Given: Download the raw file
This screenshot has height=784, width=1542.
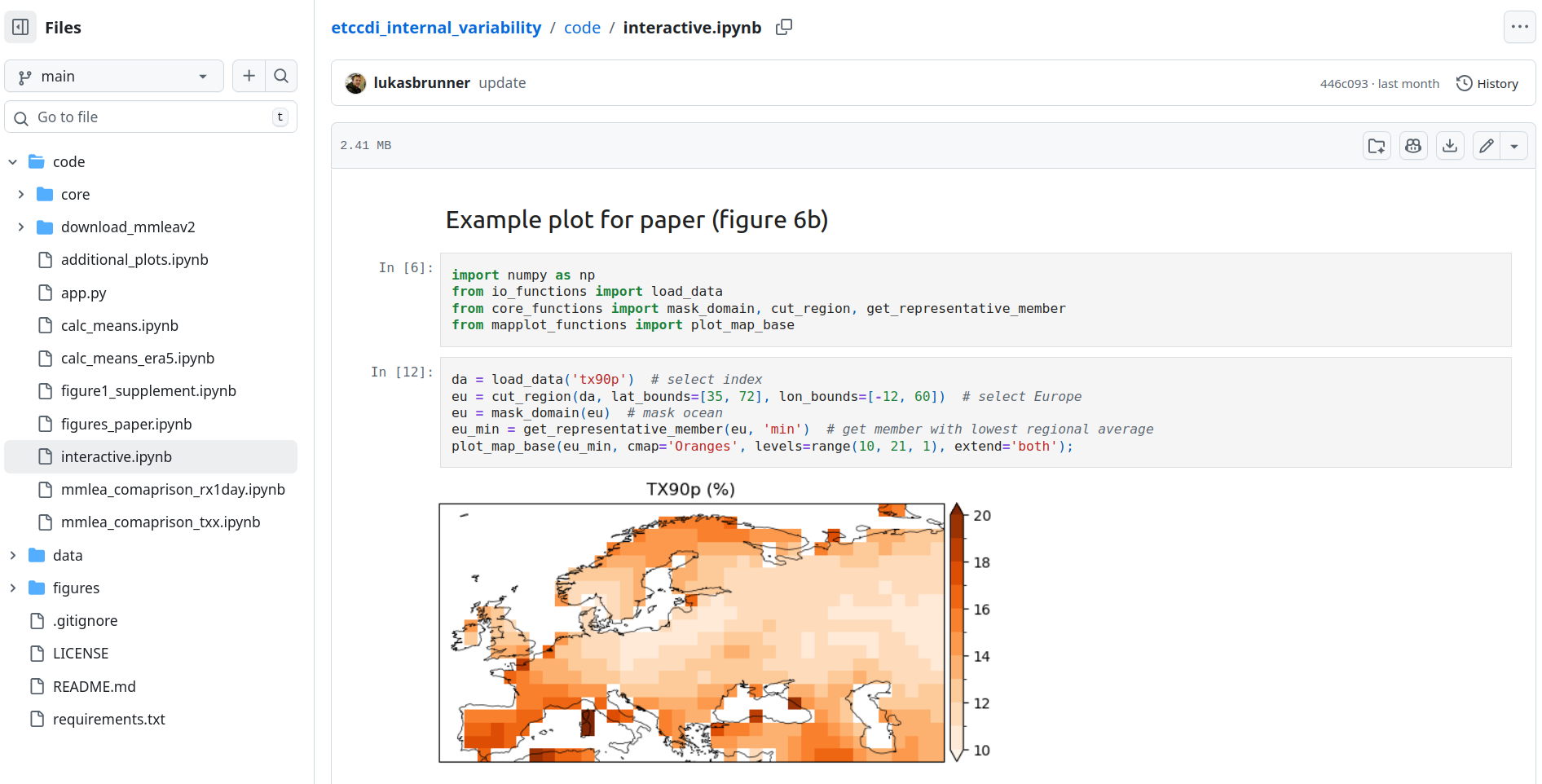Looking at the screenshot, I should click(x=1450, y=146).
